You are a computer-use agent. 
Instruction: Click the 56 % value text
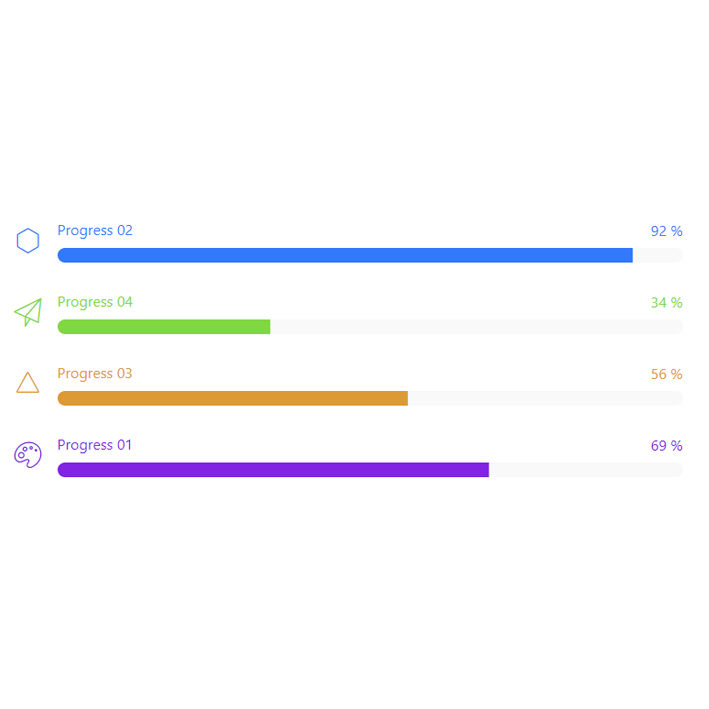[x=666, y=374]
